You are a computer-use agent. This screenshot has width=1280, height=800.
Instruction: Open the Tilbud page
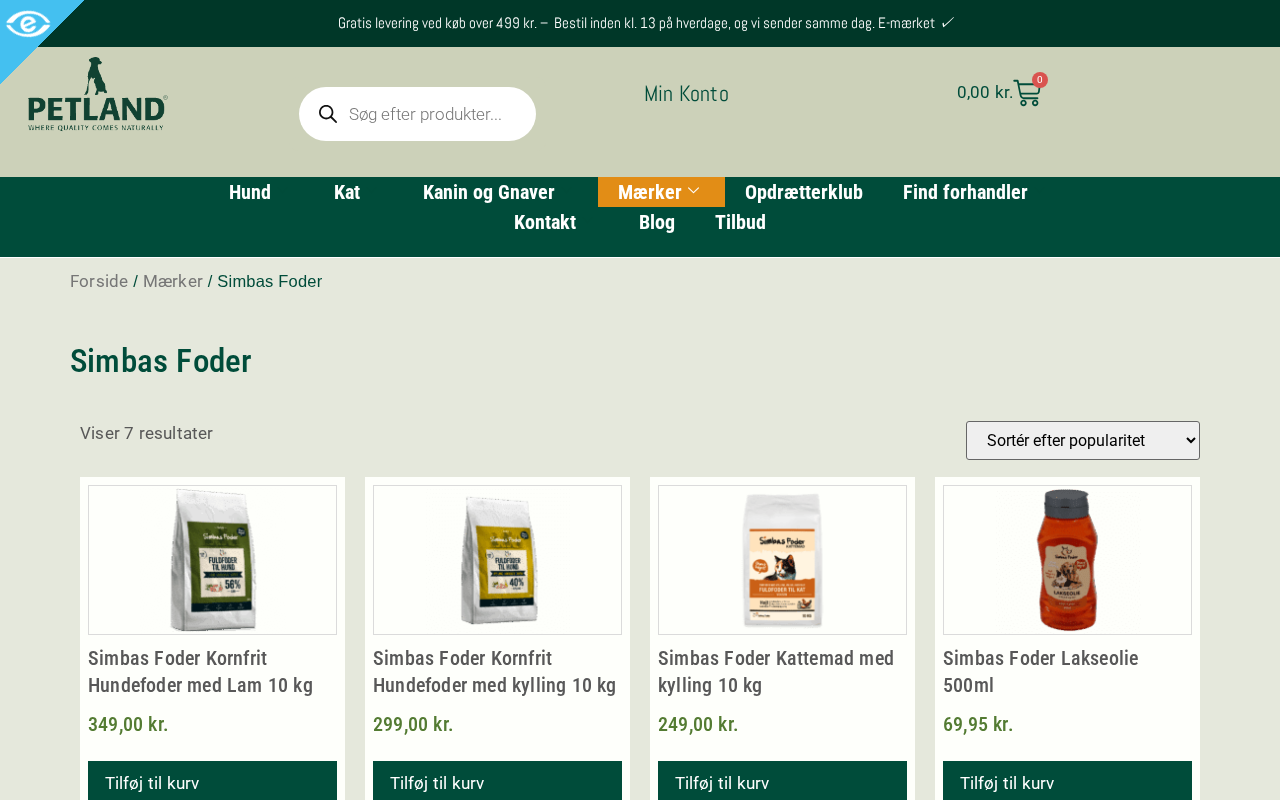(x=740, y=222)
